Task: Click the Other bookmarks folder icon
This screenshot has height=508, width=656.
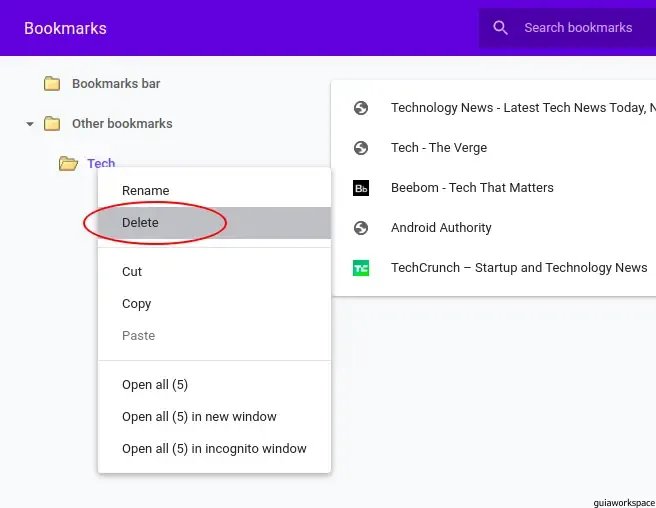Action: 52,124
